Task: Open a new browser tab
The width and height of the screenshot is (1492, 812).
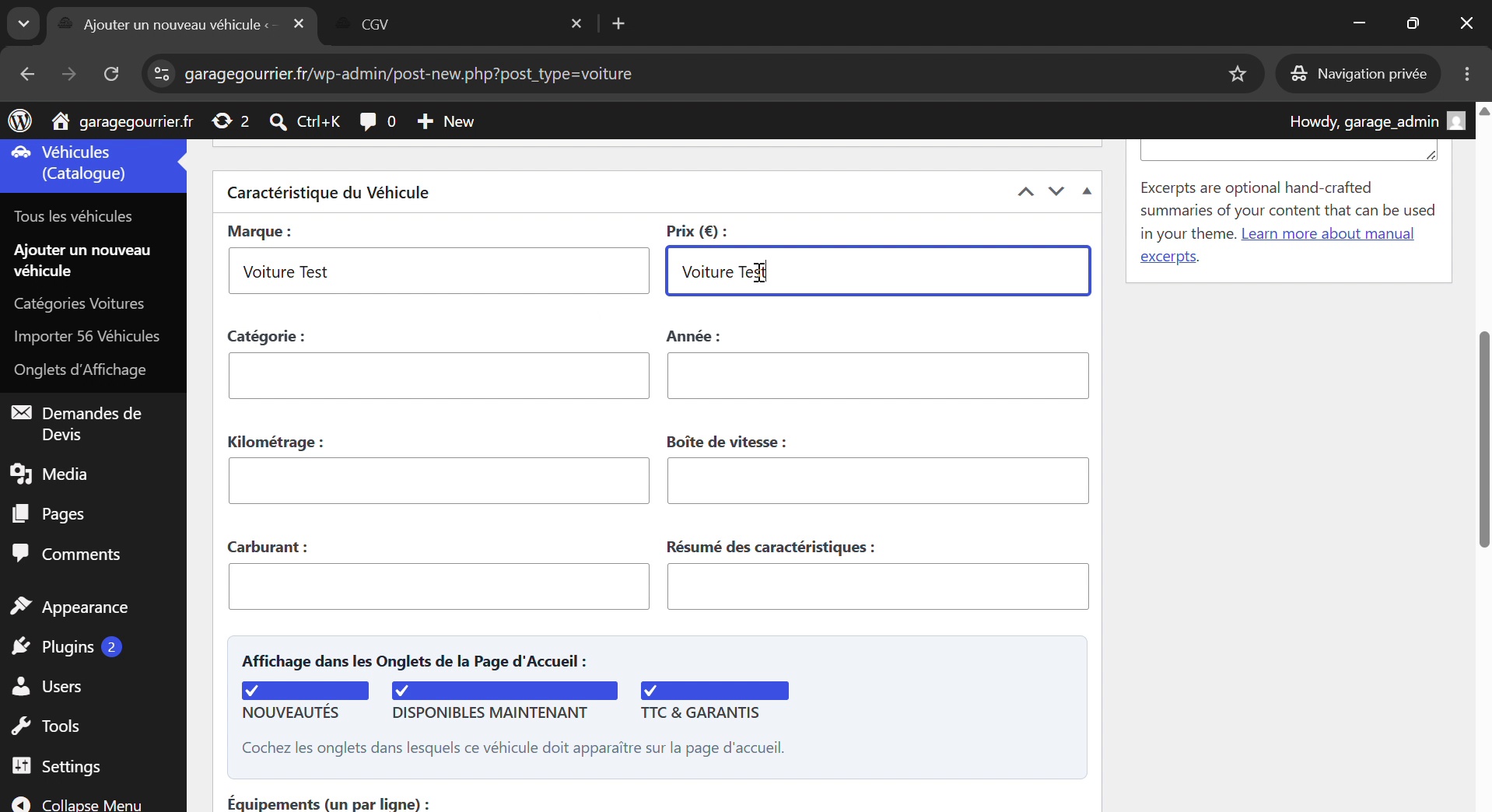Action: coord(619,24)
